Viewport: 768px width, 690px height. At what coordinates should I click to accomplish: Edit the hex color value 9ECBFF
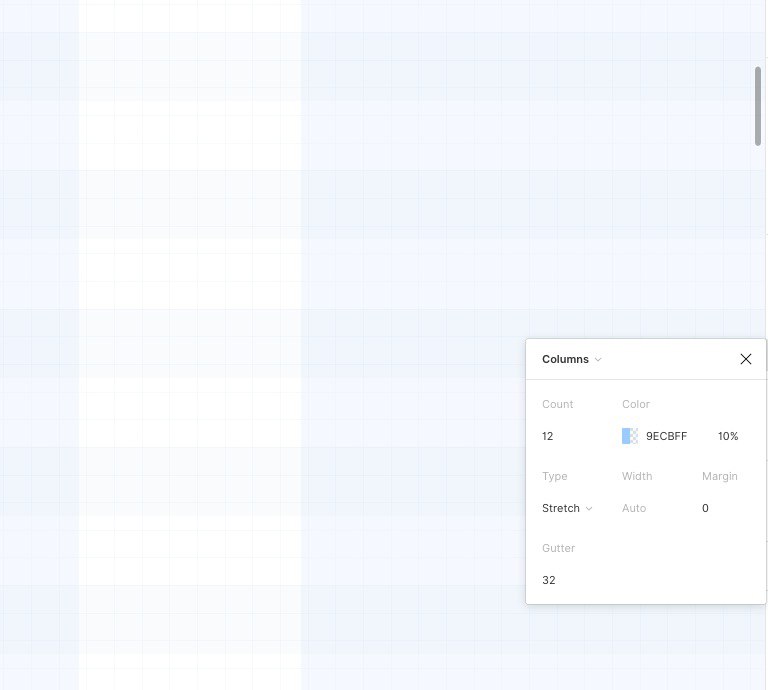[x=666, y=436]
